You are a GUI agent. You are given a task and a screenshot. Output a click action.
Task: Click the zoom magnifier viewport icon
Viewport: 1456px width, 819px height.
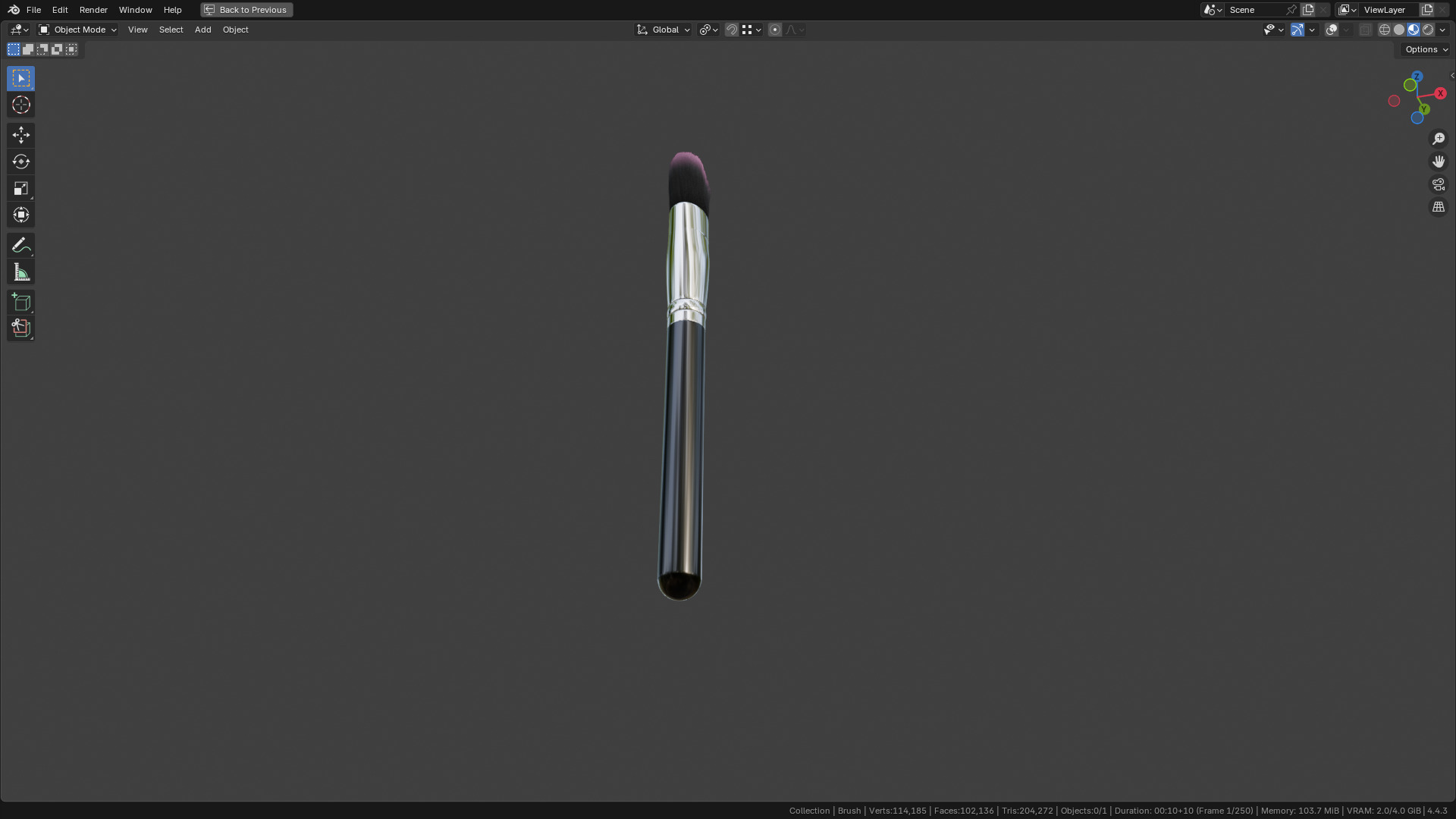tap(1438, 139)
